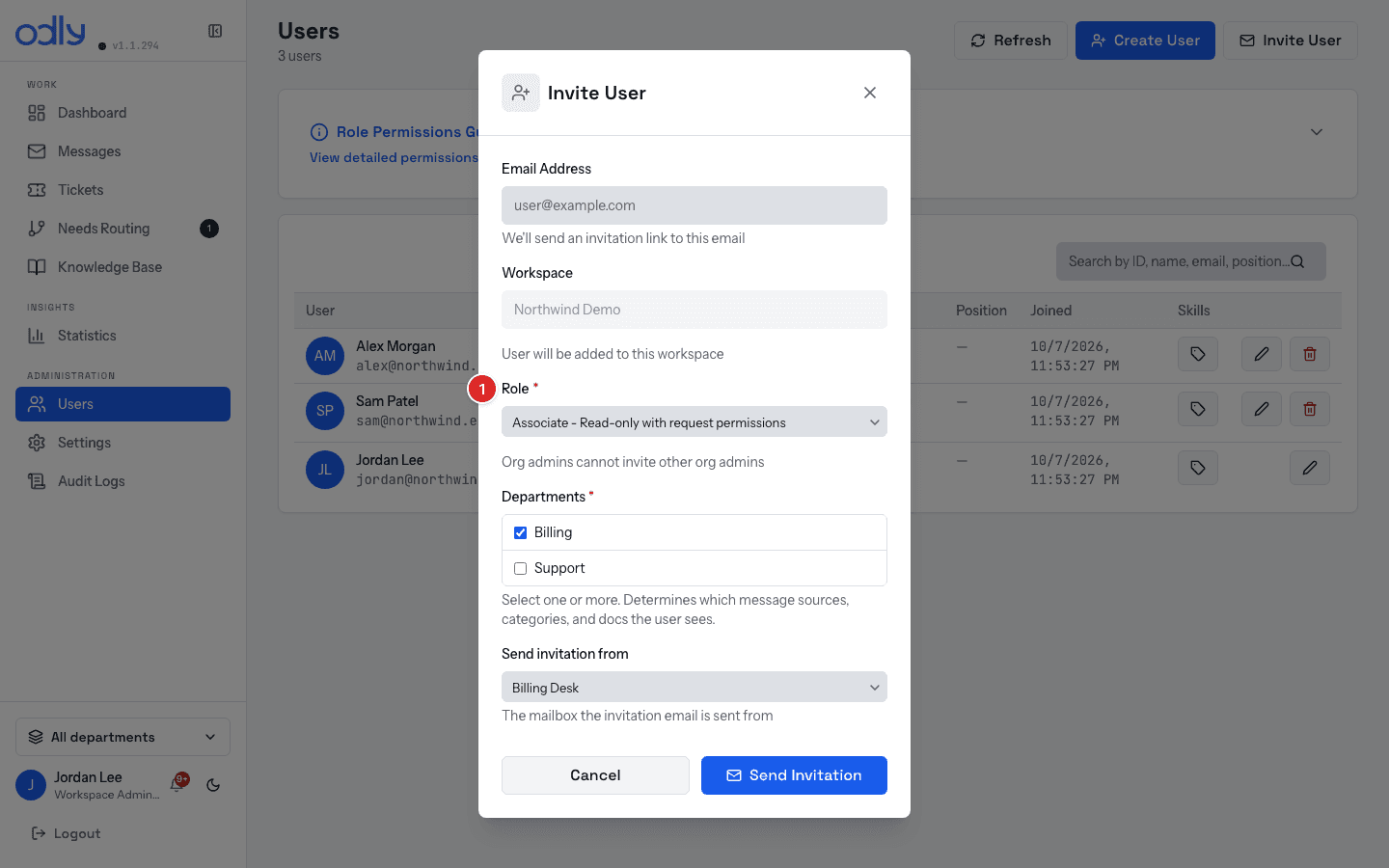Edit Jordan Lee with pencil icon
The width and height of the screenshot is (1389, 868).
(x=1310, y=468)
